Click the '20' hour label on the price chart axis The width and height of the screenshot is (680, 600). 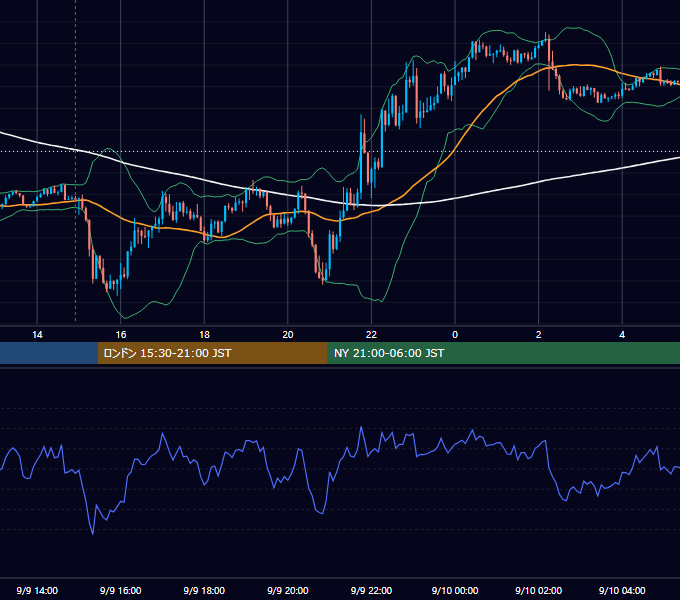288,335
